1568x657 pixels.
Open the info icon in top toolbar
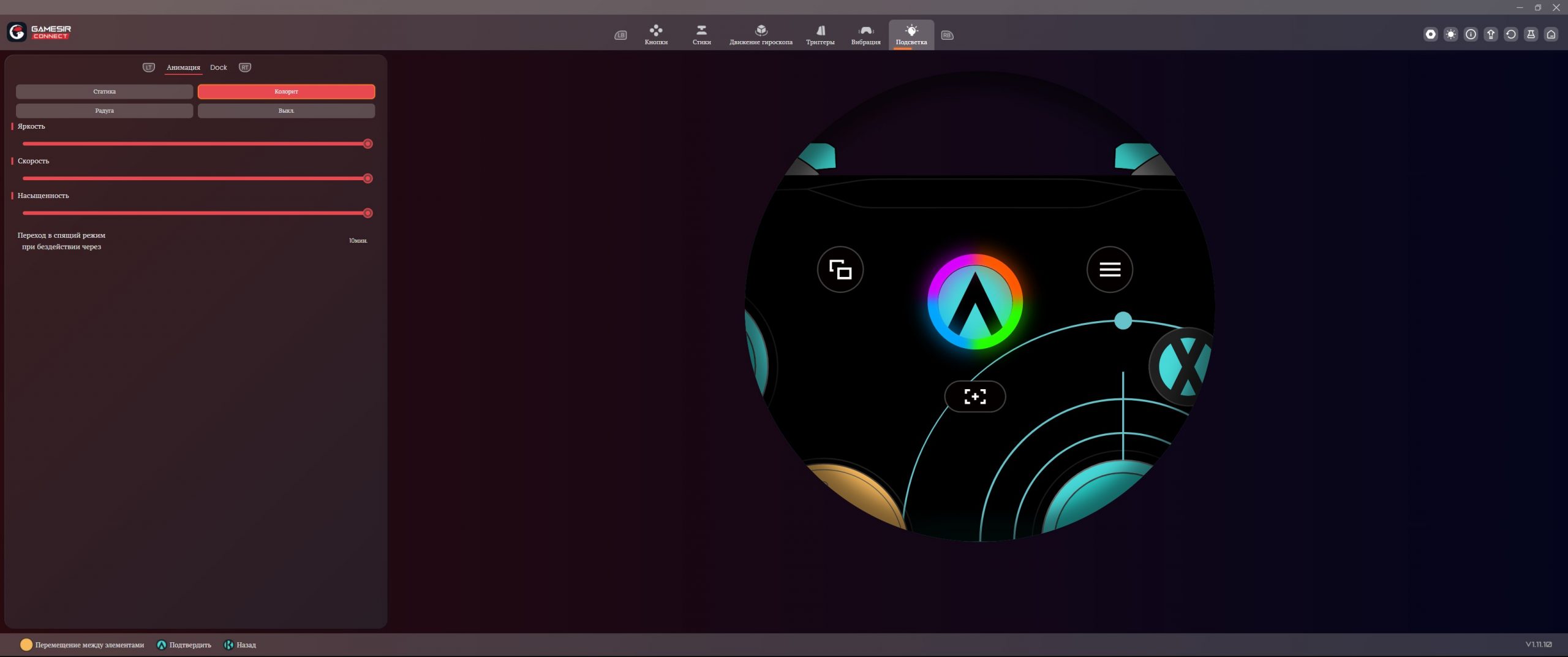coord(1471,34)
